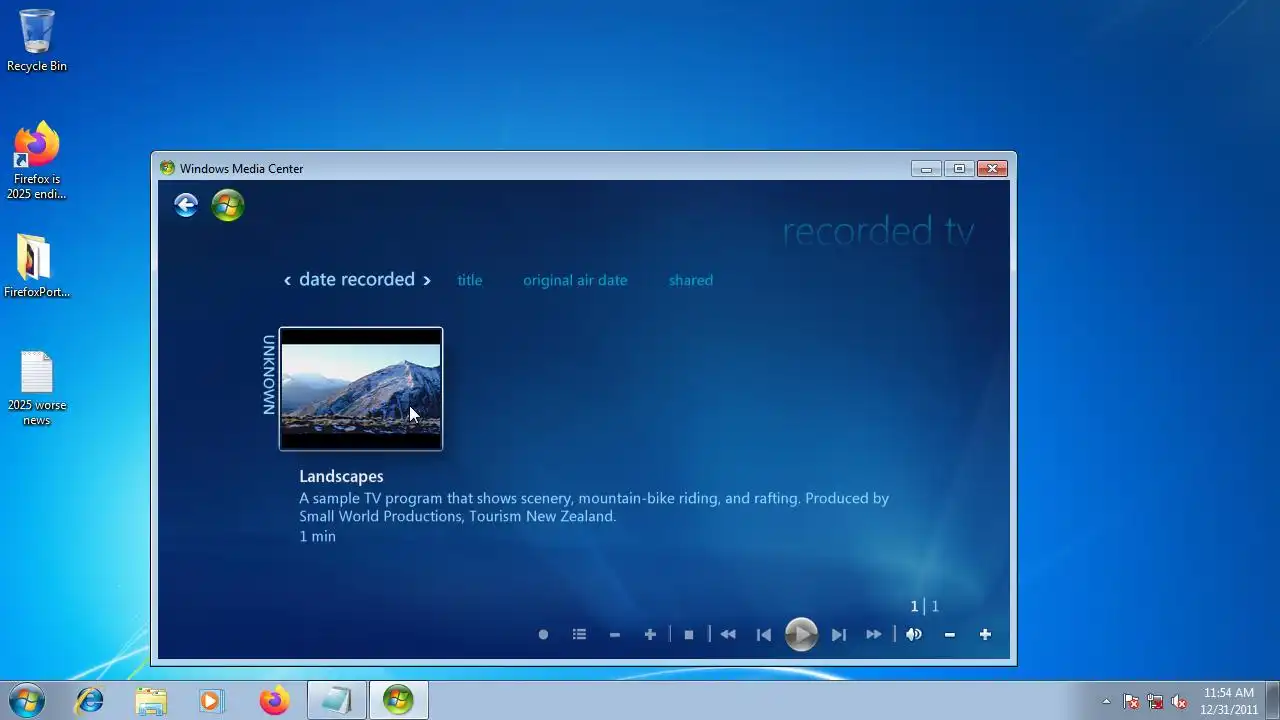Screen dimensions: 1280x720
Task: Open the Action Center flag icon in tray
Action: coord(1131,701)
